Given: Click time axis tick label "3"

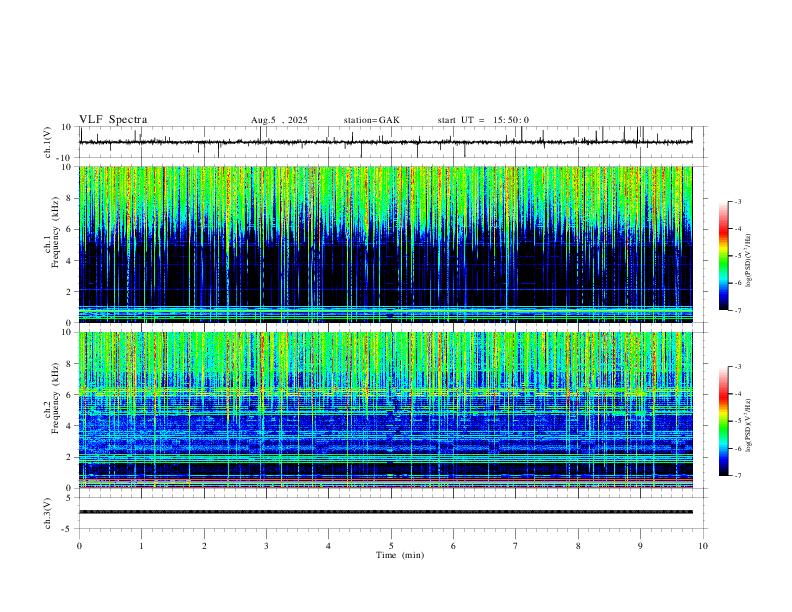Looking at the screenshot, I should (x=266, y=546).
